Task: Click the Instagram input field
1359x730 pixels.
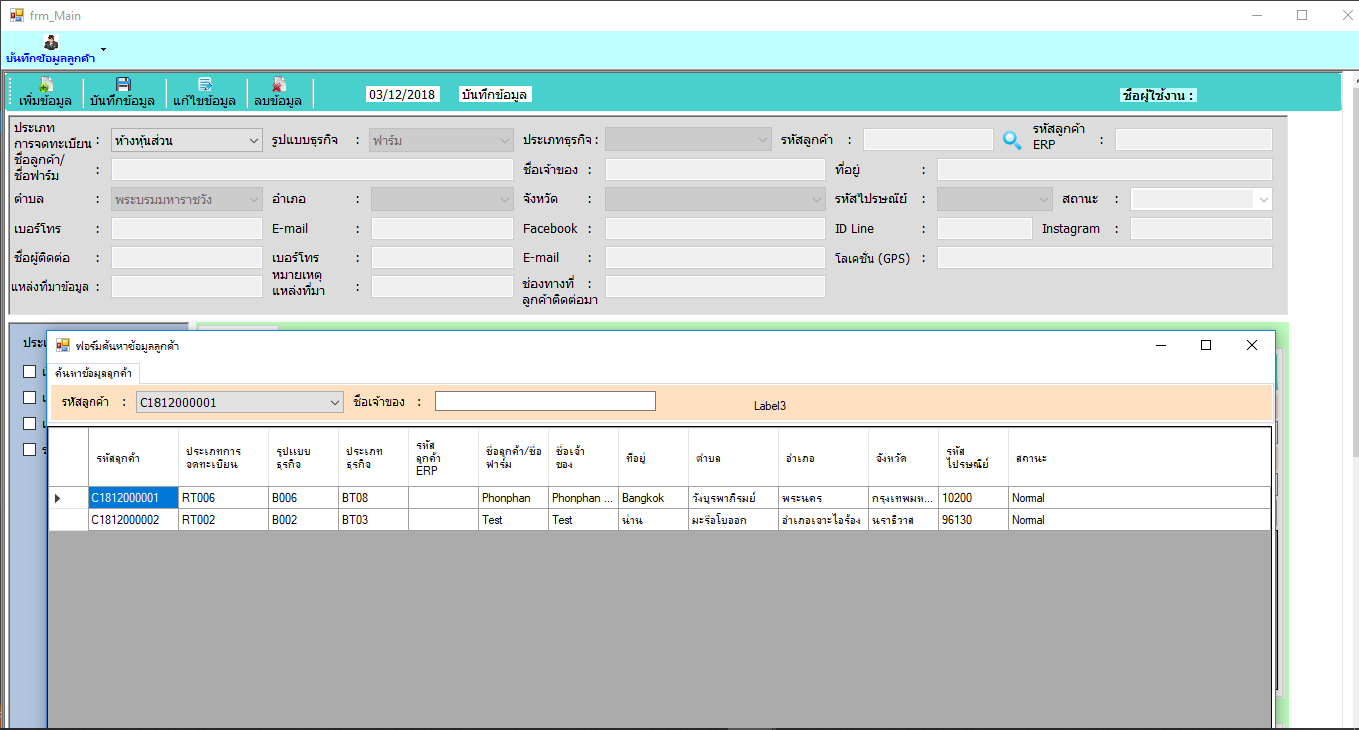Action: [x=1201, y=229]
